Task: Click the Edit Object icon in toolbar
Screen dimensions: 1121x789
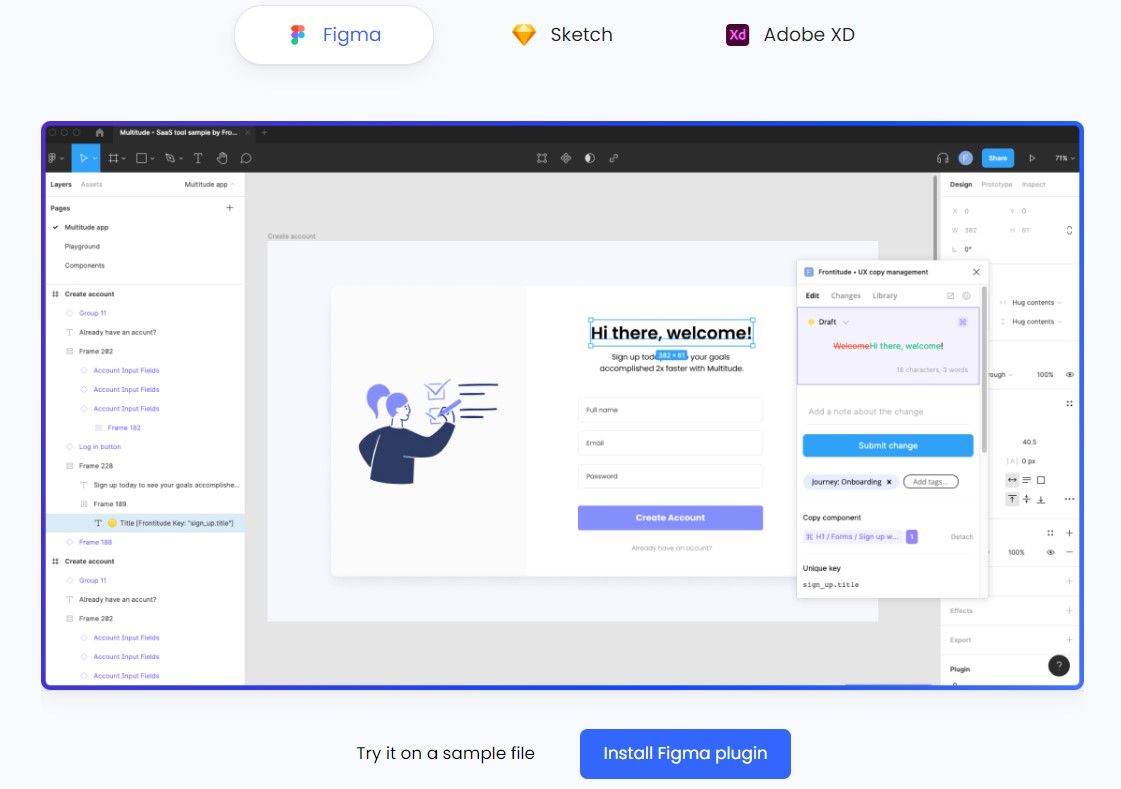Action: pyautogui.click(x=542, y=158)
